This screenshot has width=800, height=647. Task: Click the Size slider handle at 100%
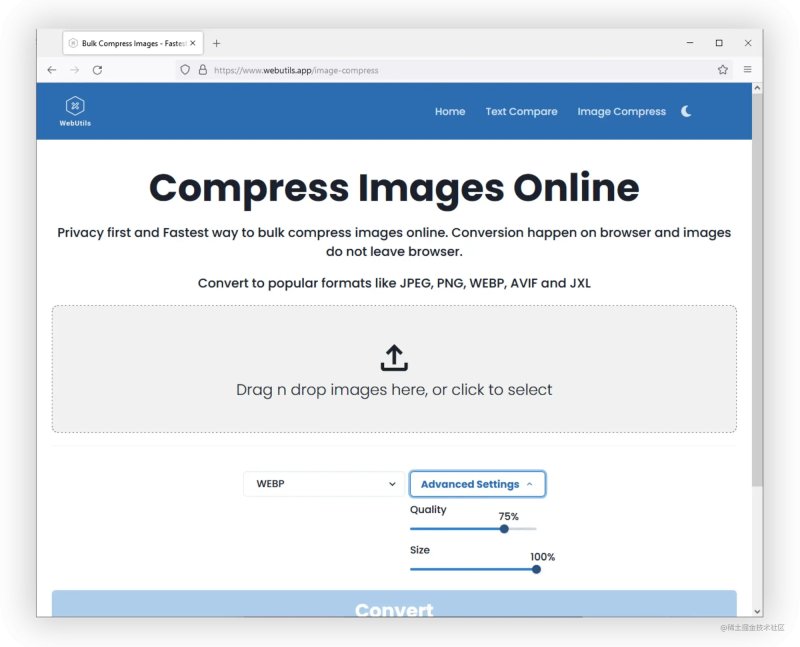(x=536, y=569)
